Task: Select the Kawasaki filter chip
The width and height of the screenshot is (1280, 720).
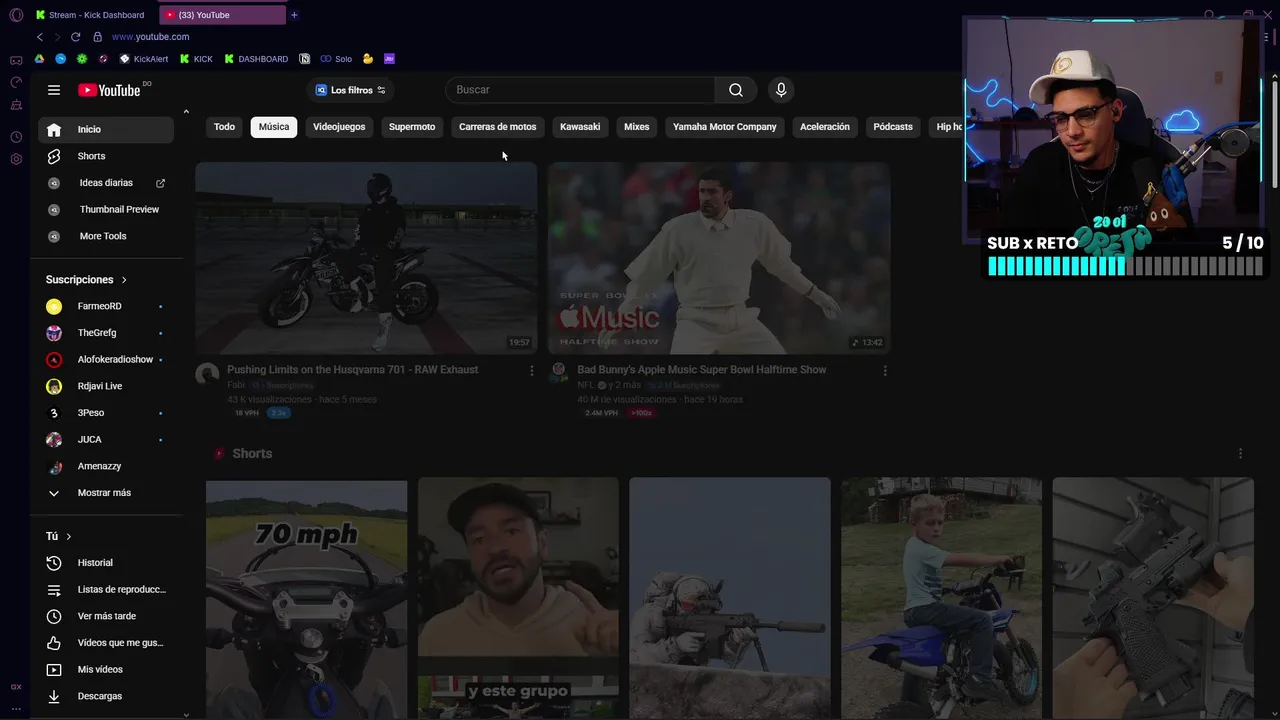Action: [580, 127]
